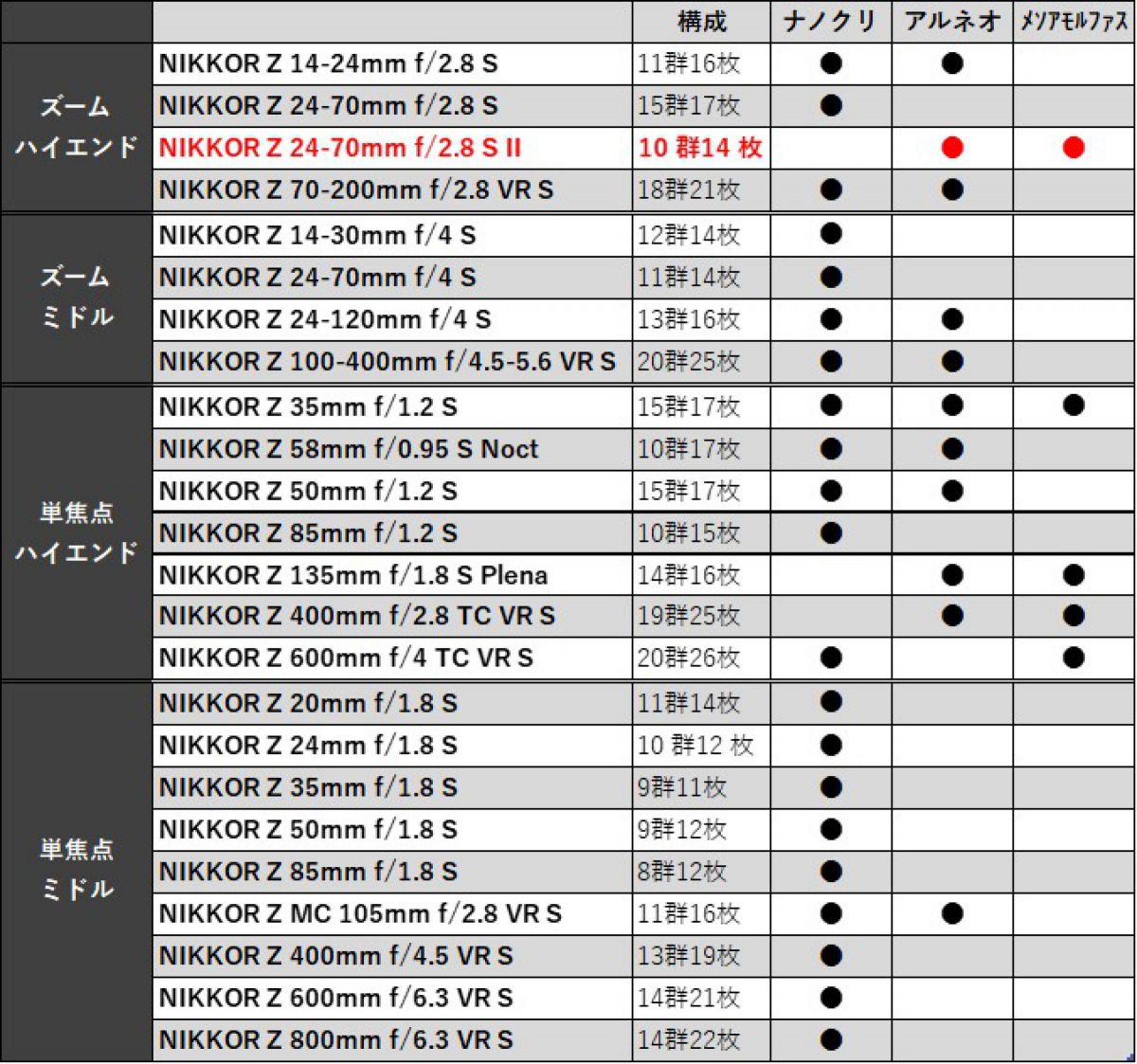
Task: Click the NIKKOR Z 400mm f/2.8 TC VR S cell
Action: [x=392, y=616]
